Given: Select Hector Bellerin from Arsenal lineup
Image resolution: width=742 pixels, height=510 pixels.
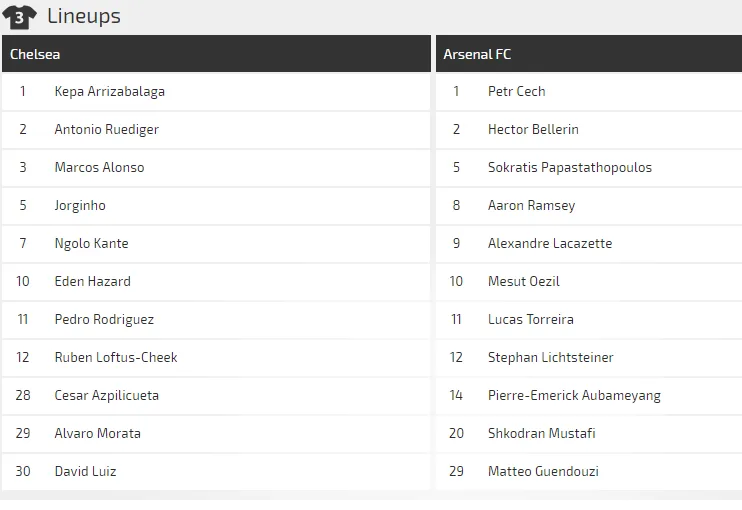Looking at the screenshot, I should click(x=533, y=130).
